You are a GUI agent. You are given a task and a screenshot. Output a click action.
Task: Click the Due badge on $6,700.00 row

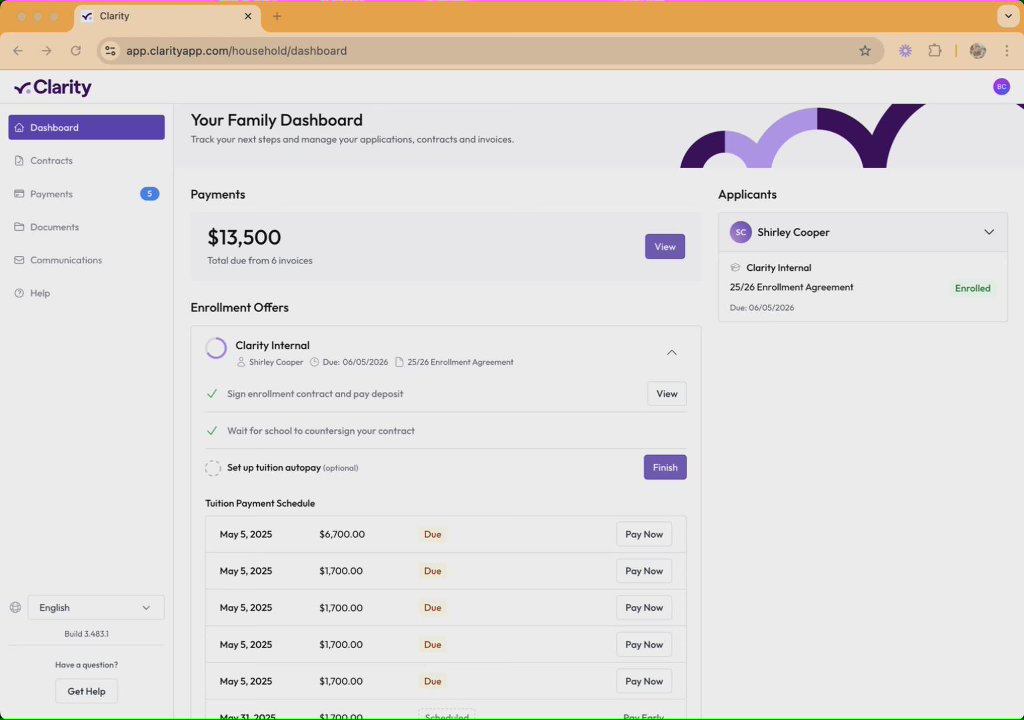tap(432, 534)
